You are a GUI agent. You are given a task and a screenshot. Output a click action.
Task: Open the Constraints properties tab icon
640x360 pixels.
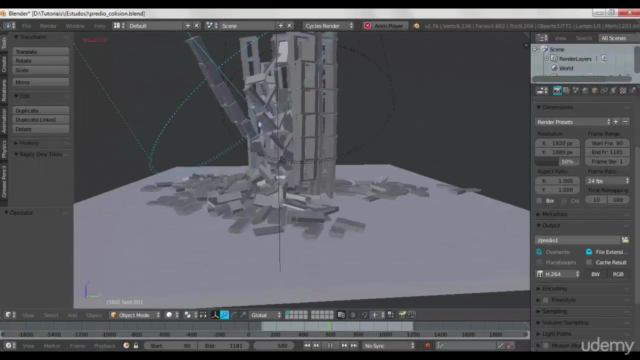tap(604, 91)
